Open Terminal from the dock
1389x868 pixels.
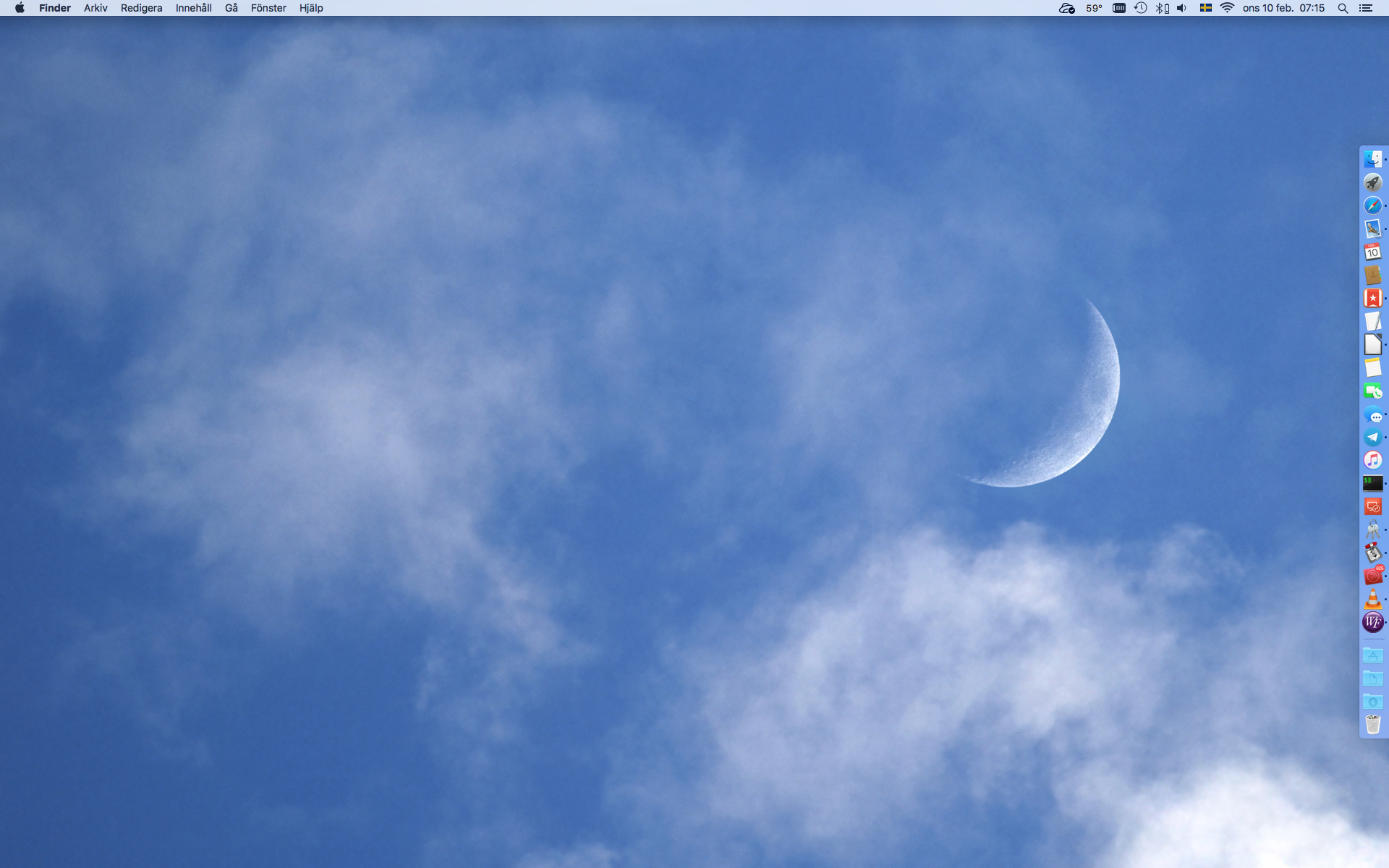pyautogui.click(x=1372, y=483)
